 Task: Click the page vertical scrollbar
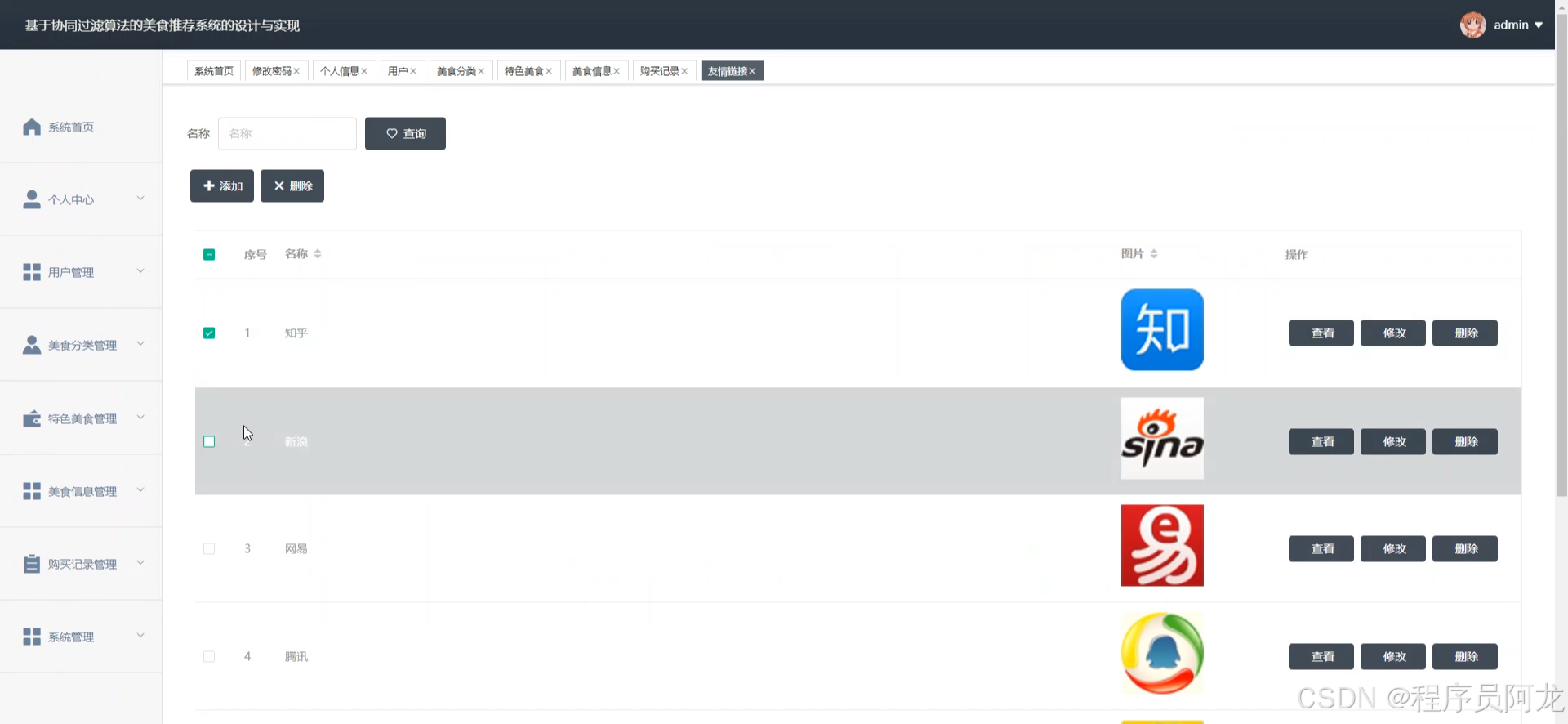click(1561, 253)
